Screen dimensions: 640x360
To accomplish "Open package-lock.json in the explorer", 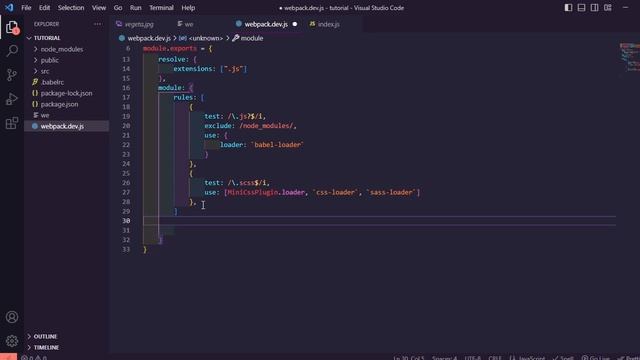I will coord(67,93).
